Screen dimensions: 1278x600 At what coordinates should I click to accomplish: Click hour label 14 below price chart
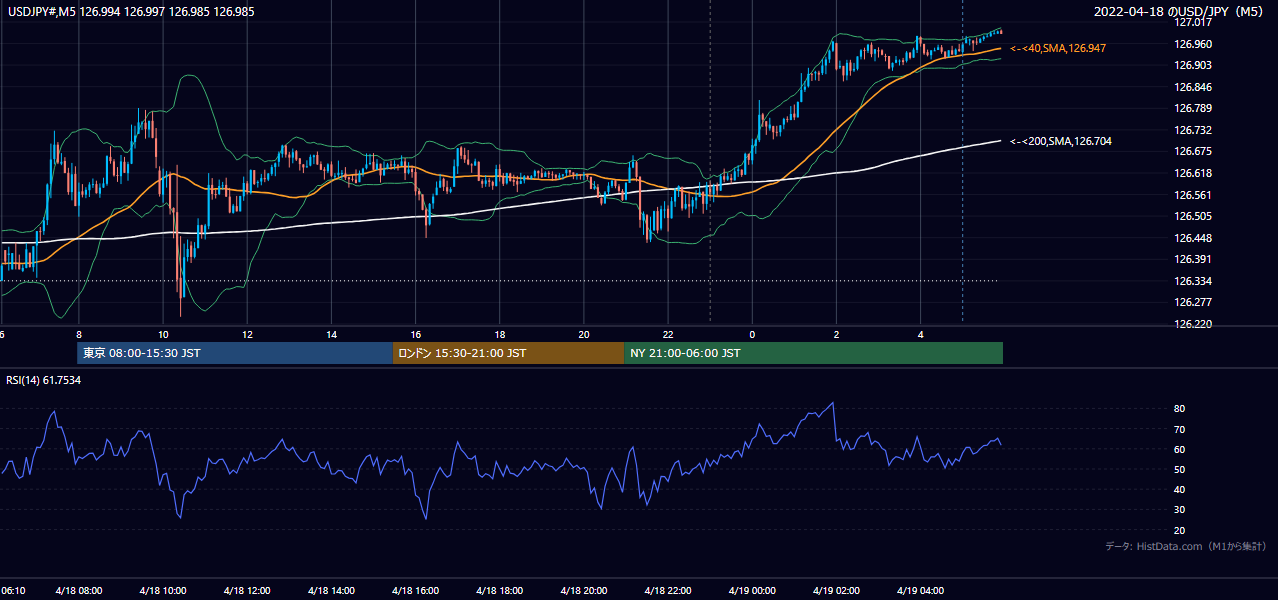coord(331,335)
